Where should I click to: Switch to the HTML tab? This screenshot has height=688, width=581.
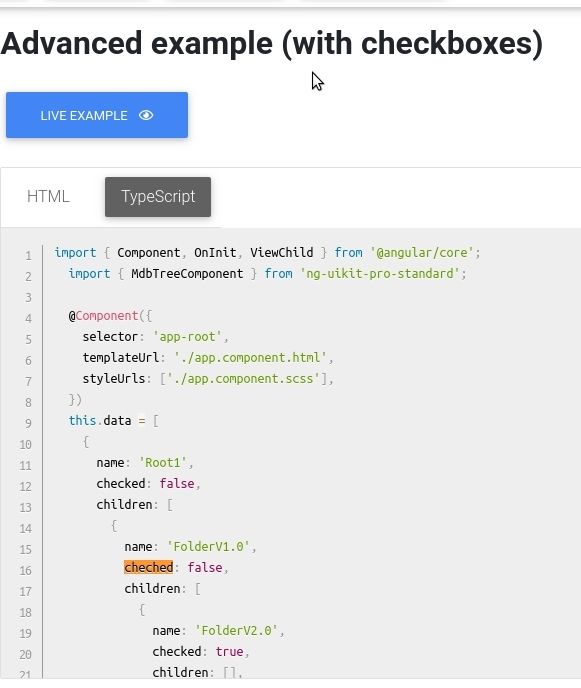[48, 197]
